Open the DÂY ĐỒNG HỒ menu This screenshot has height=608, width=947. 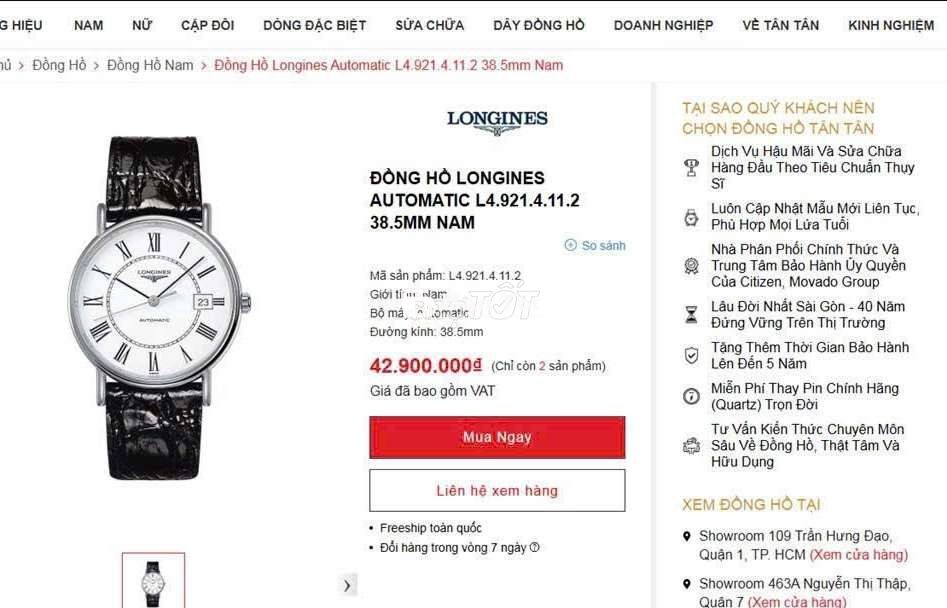(x=539, y=25)
